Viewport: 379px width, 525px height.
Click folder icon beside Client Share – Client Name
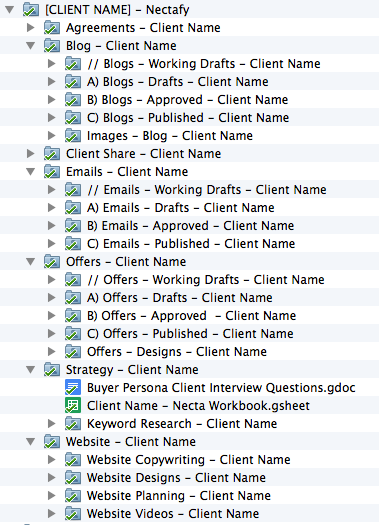point(52,153)
